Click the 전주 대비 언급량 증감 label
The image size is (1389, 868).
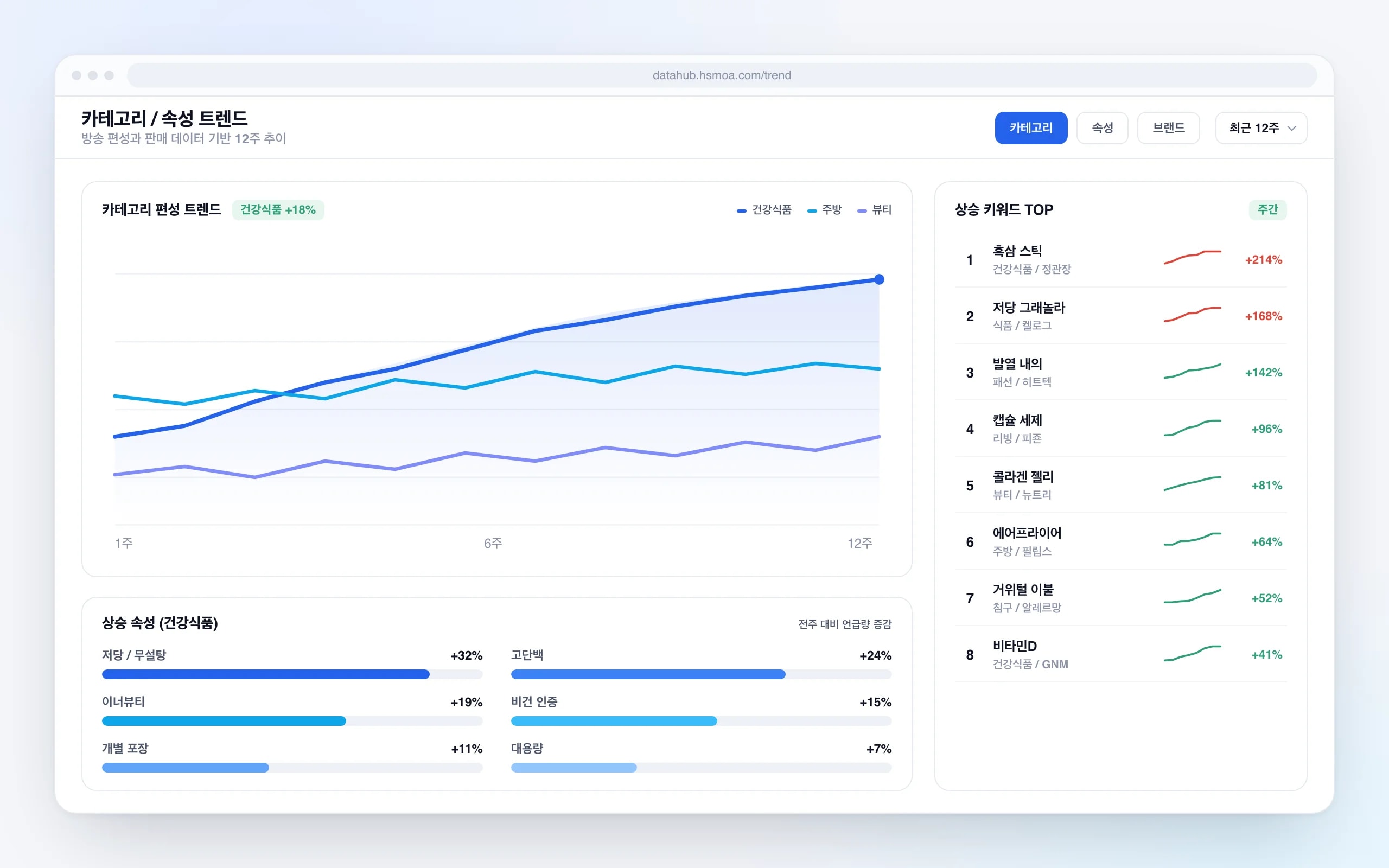[x=845, y=624]
